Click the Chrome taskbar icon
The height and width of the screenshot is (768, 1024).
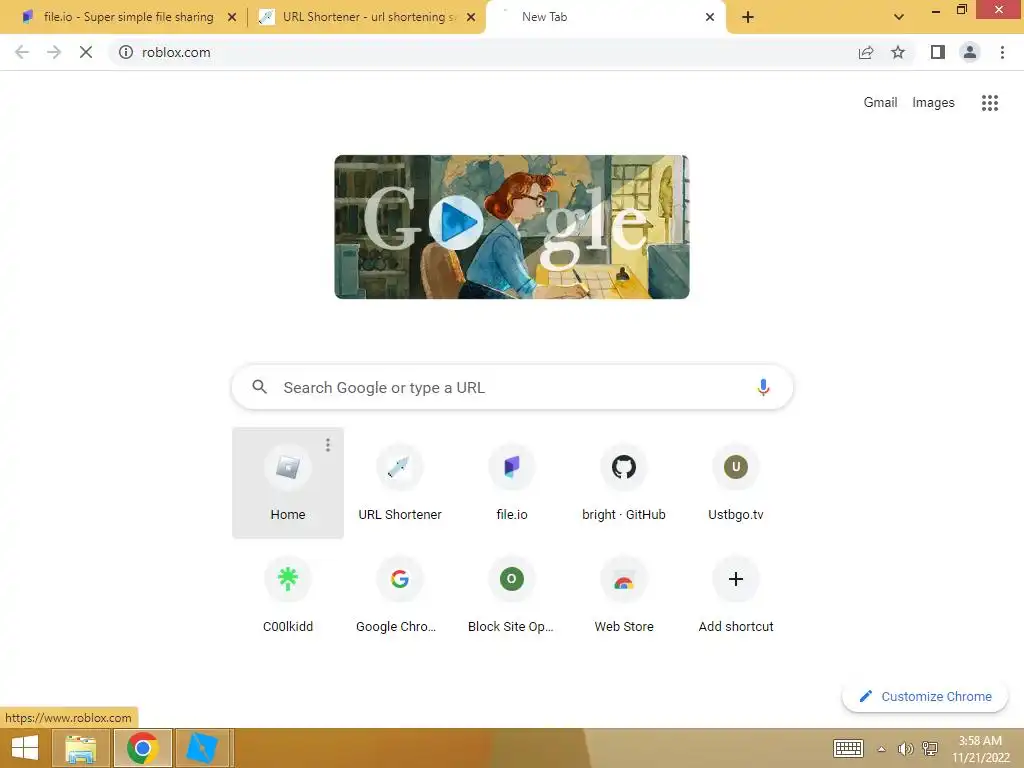coord(143,748)
